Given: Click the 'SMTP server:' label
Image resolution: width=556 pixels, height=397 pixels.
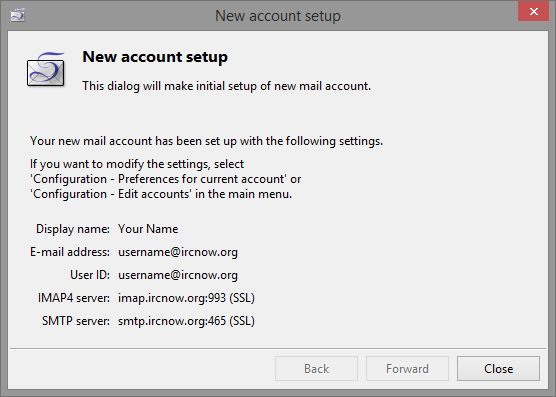Looking at the screenshot, I should [x=76, y=321].
